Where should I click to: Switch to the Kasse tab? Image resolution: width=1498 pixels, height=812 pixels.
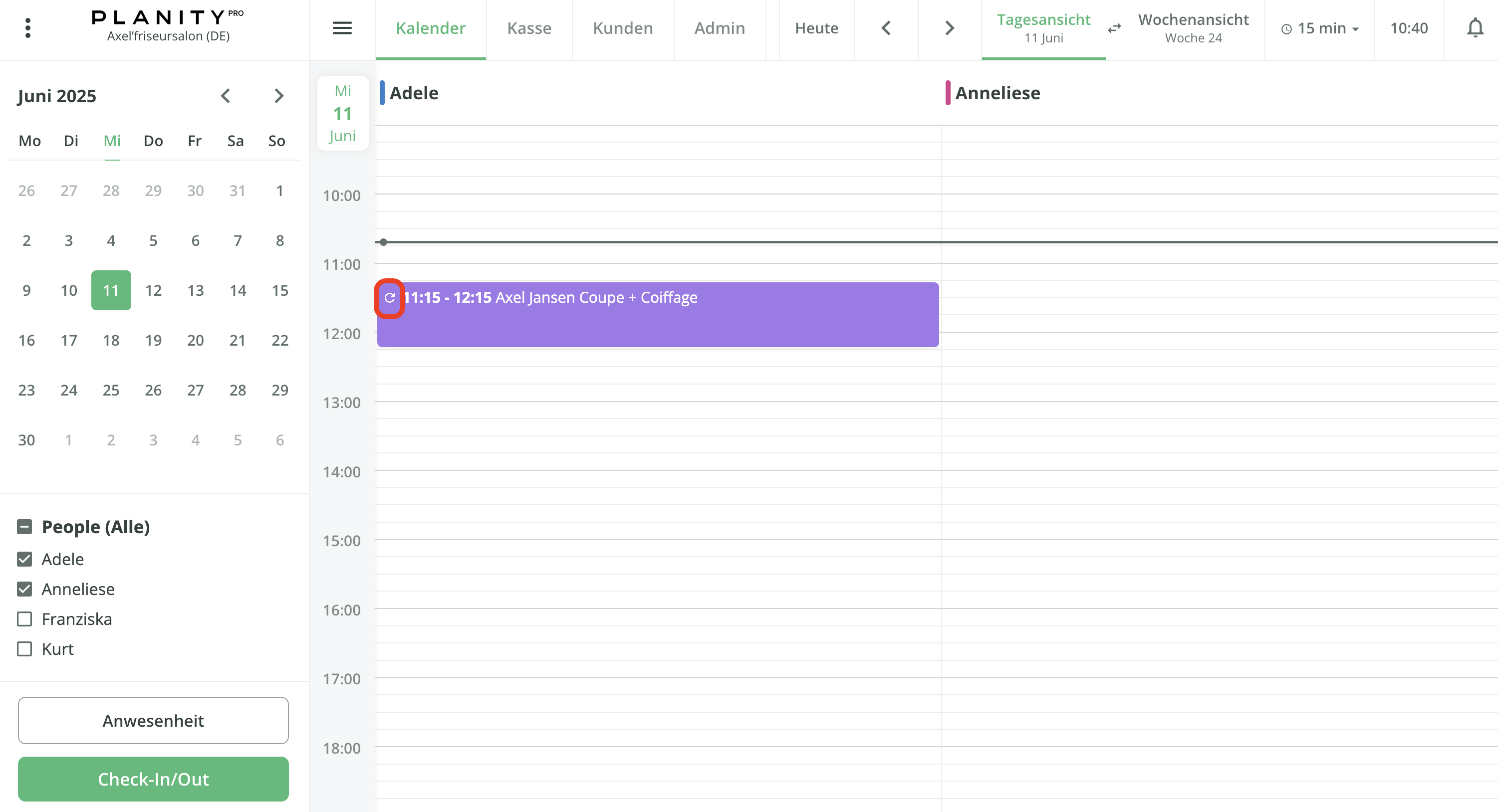[x=528, y=27]
